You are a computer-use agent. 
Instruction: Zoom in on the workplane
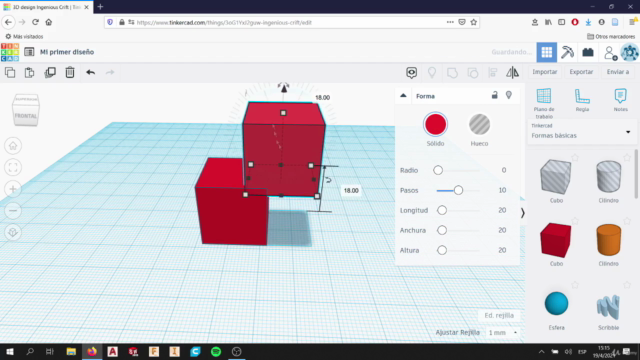coord(13,189)
